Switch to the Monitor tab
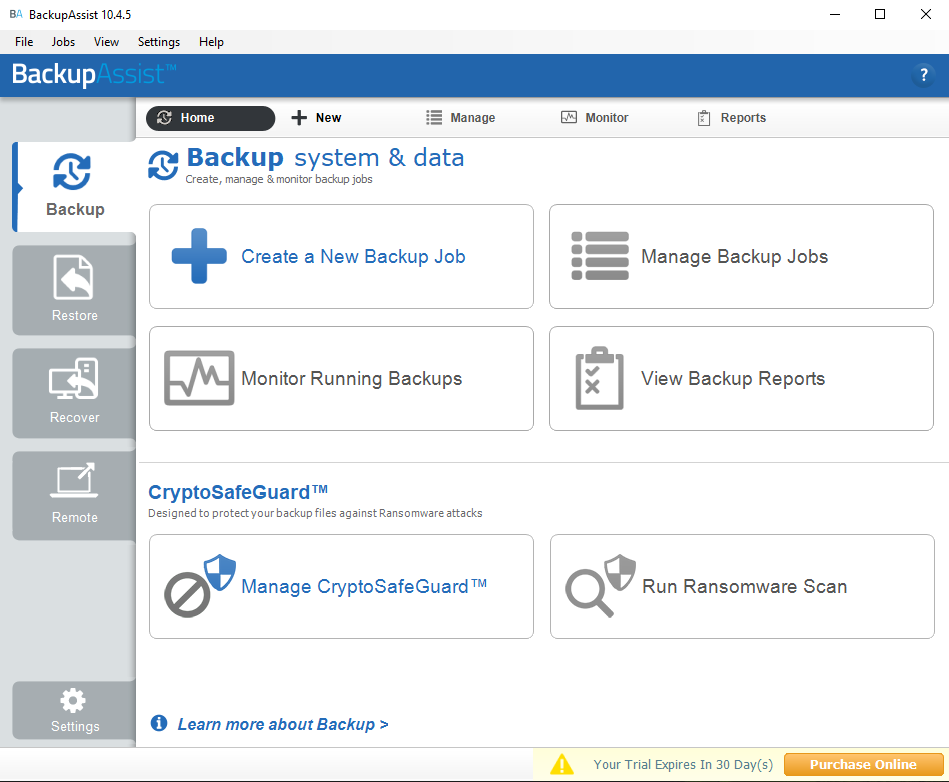This screenshot has width=949, height=782. (594, 118)
